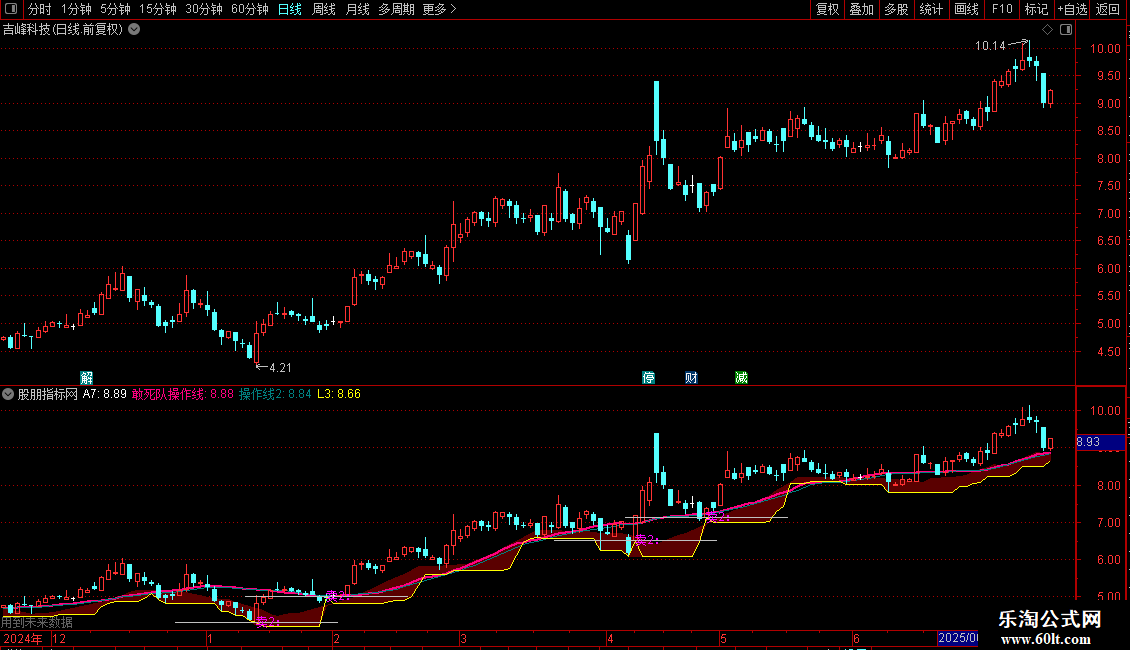
Task: Click the 10.14 high price label
Action: click(990, 46)
